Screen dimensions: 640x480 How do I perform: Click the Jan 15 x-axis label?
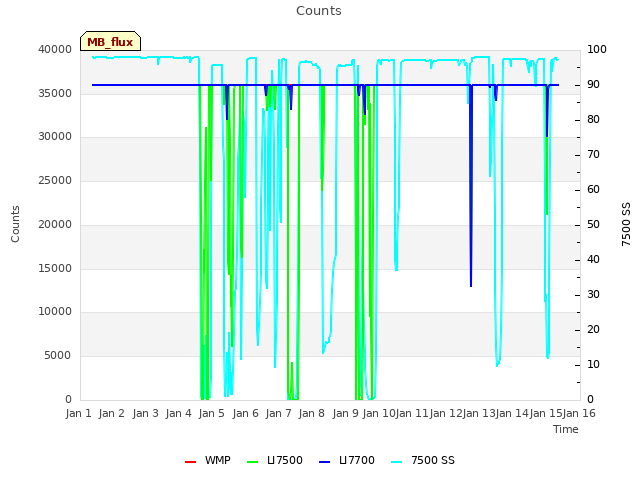click(x=546, y=413)
